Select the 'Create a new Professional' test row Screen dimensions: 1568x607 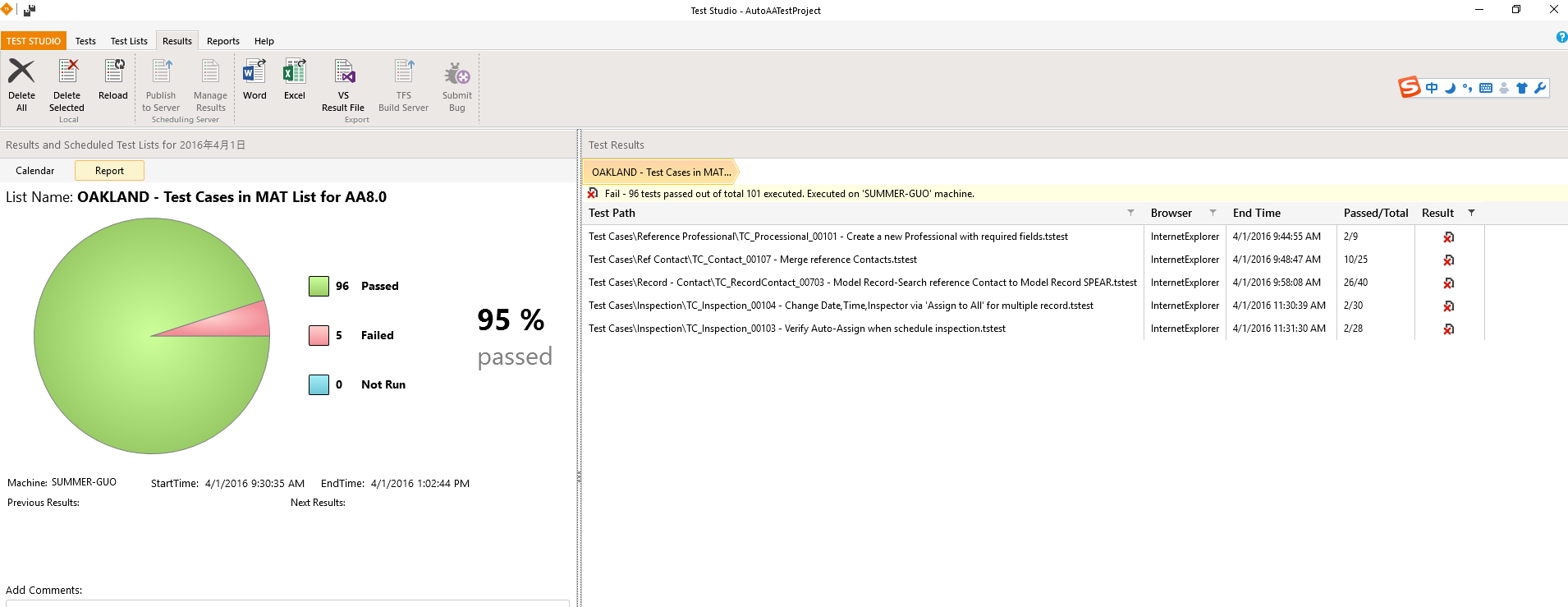1034,237
